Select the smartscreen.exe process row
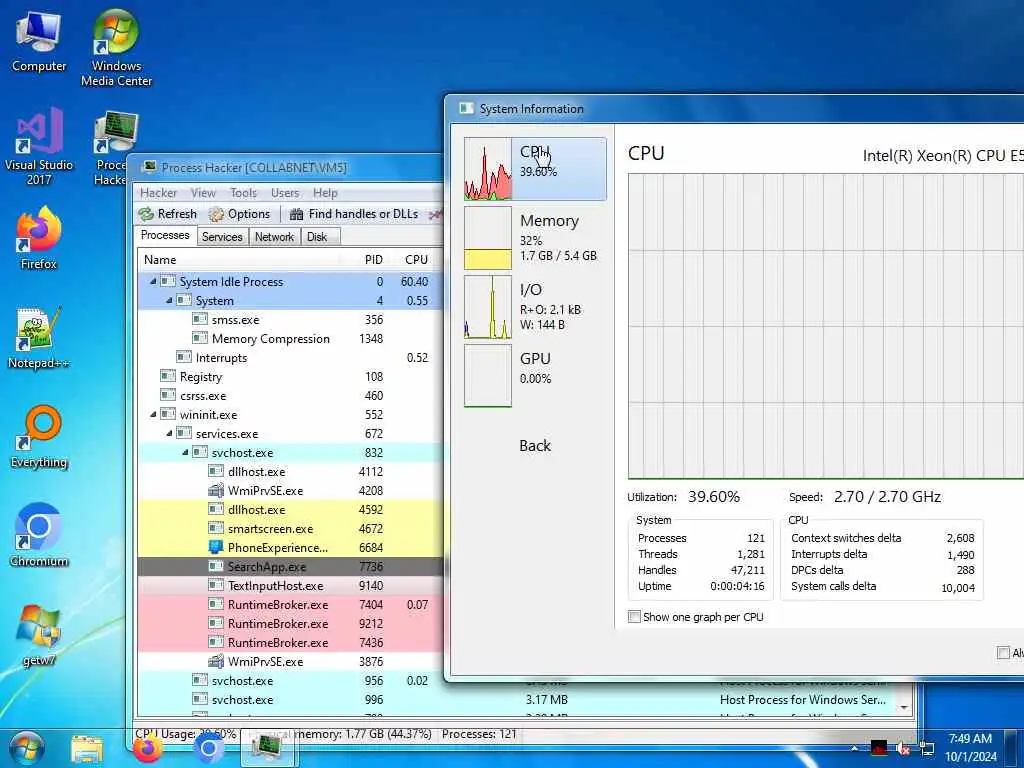 coord(290,528)
